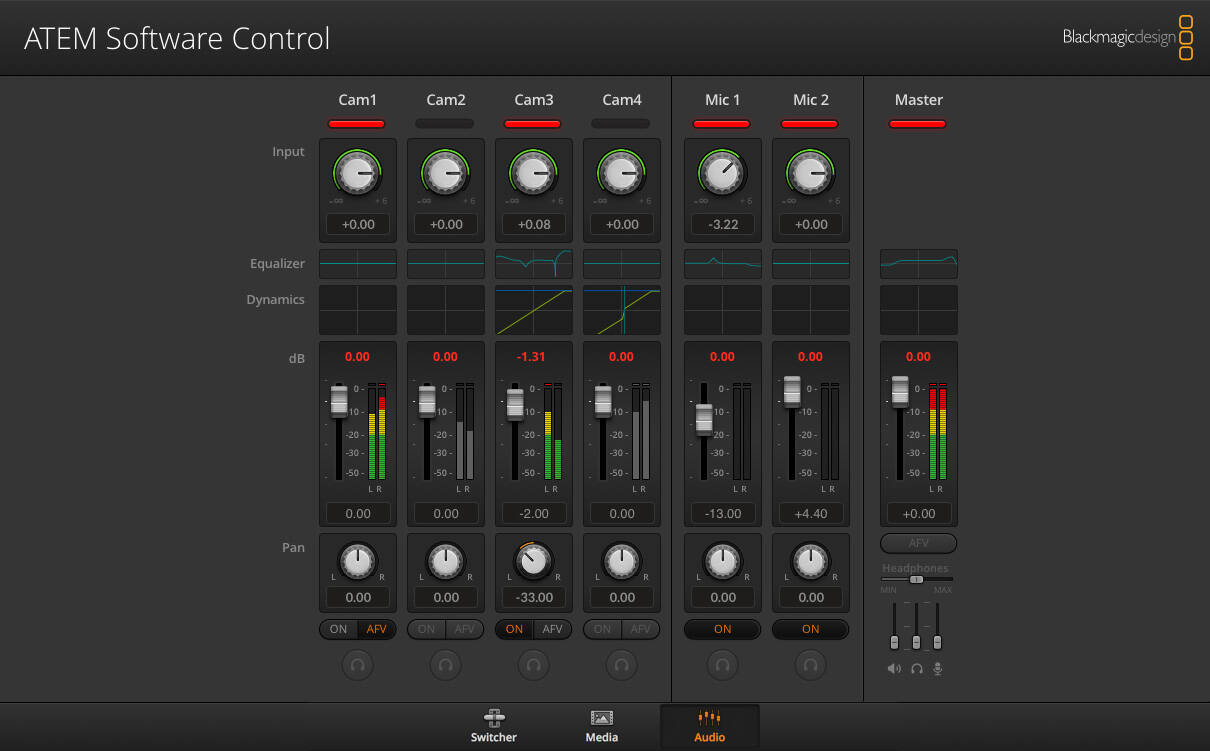The width and height of the screenshot is (1210, 751).
Task: Open the Mic 2 dynamics graph
Action: point(811,310)
